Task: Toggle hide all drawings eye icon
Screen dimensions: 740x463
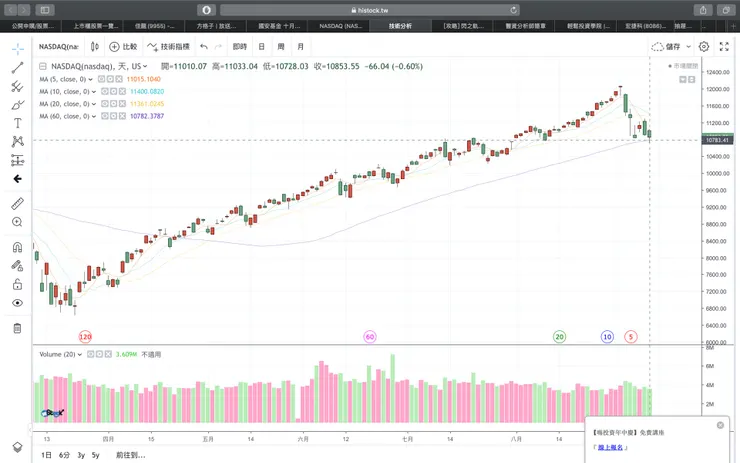Action: pos(17,303)
